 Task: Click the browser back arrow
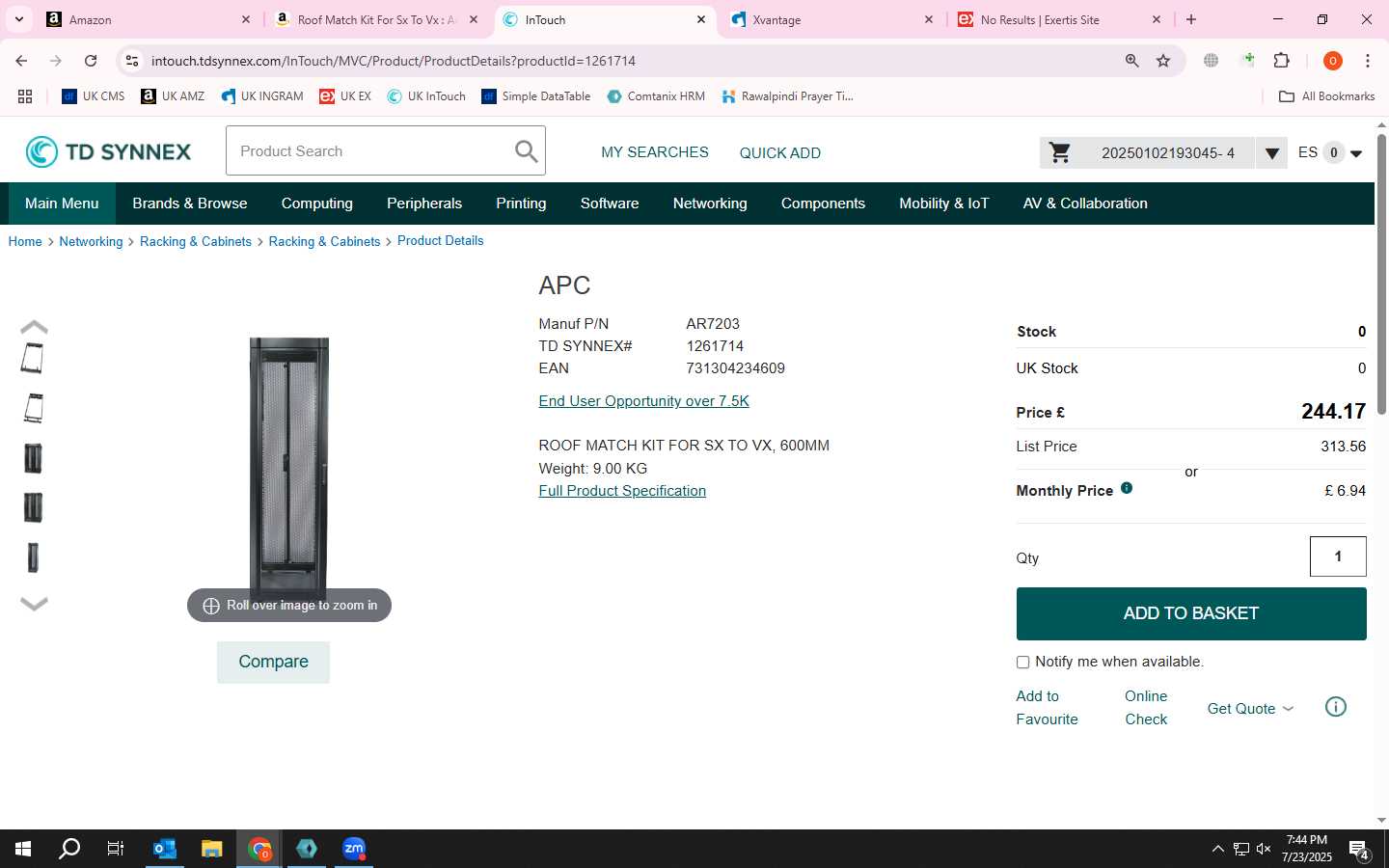(21, 61)
